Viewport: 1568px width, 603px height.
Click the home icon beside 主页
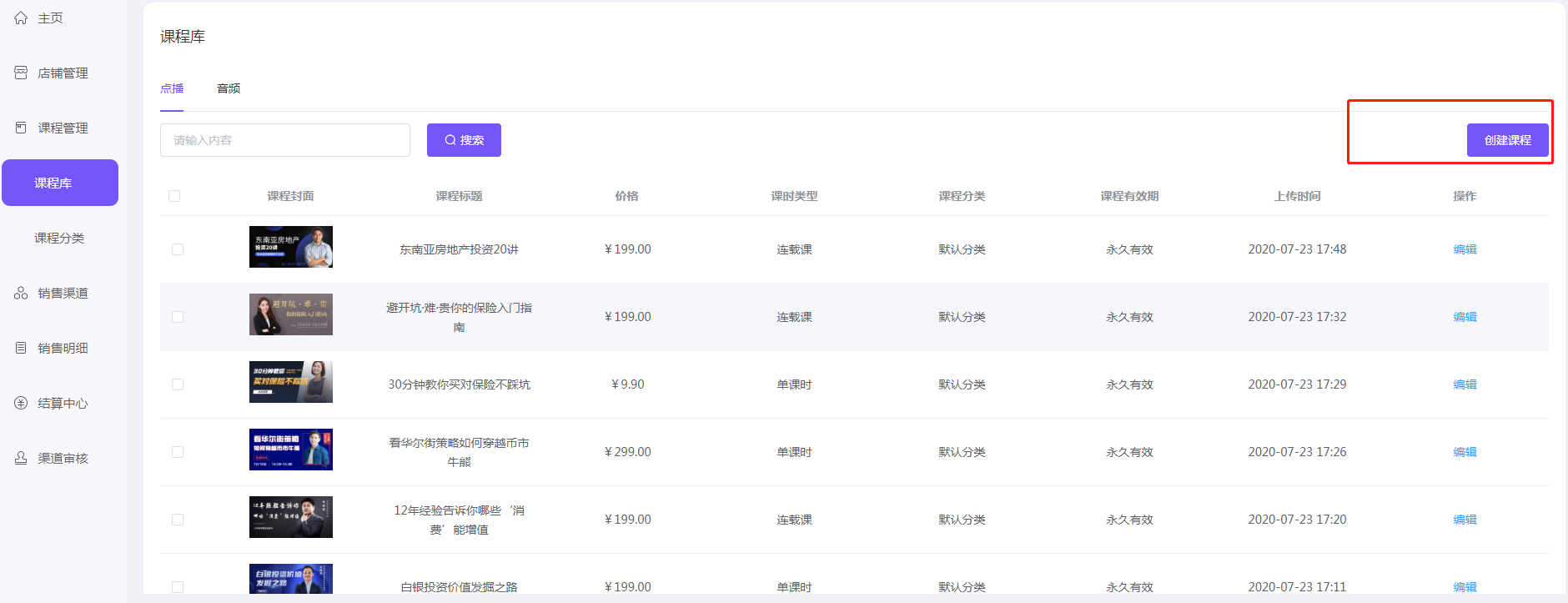click(21, 18)
